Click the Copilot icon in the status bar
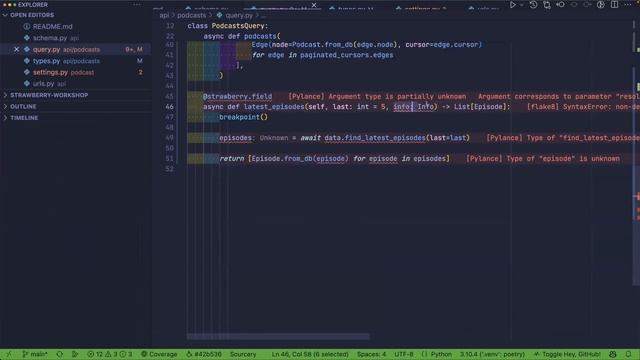Screen dimensions: 640x360 pos(613,354)
